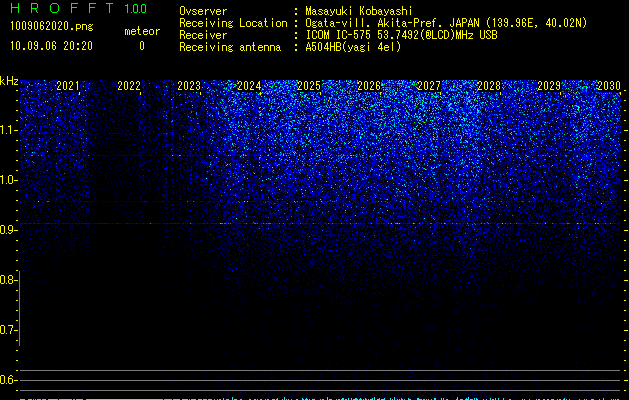Click the 2025 time marker

pos(309,86)
